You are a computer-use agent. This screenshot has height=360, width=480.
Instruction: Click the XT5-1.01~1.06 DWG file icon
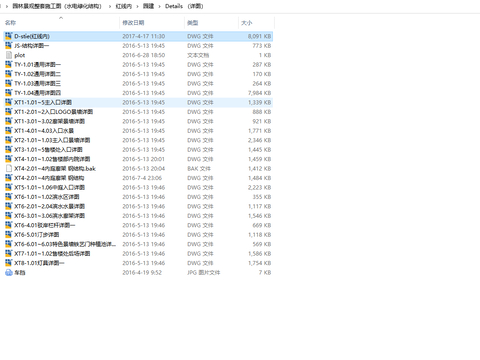9,187
